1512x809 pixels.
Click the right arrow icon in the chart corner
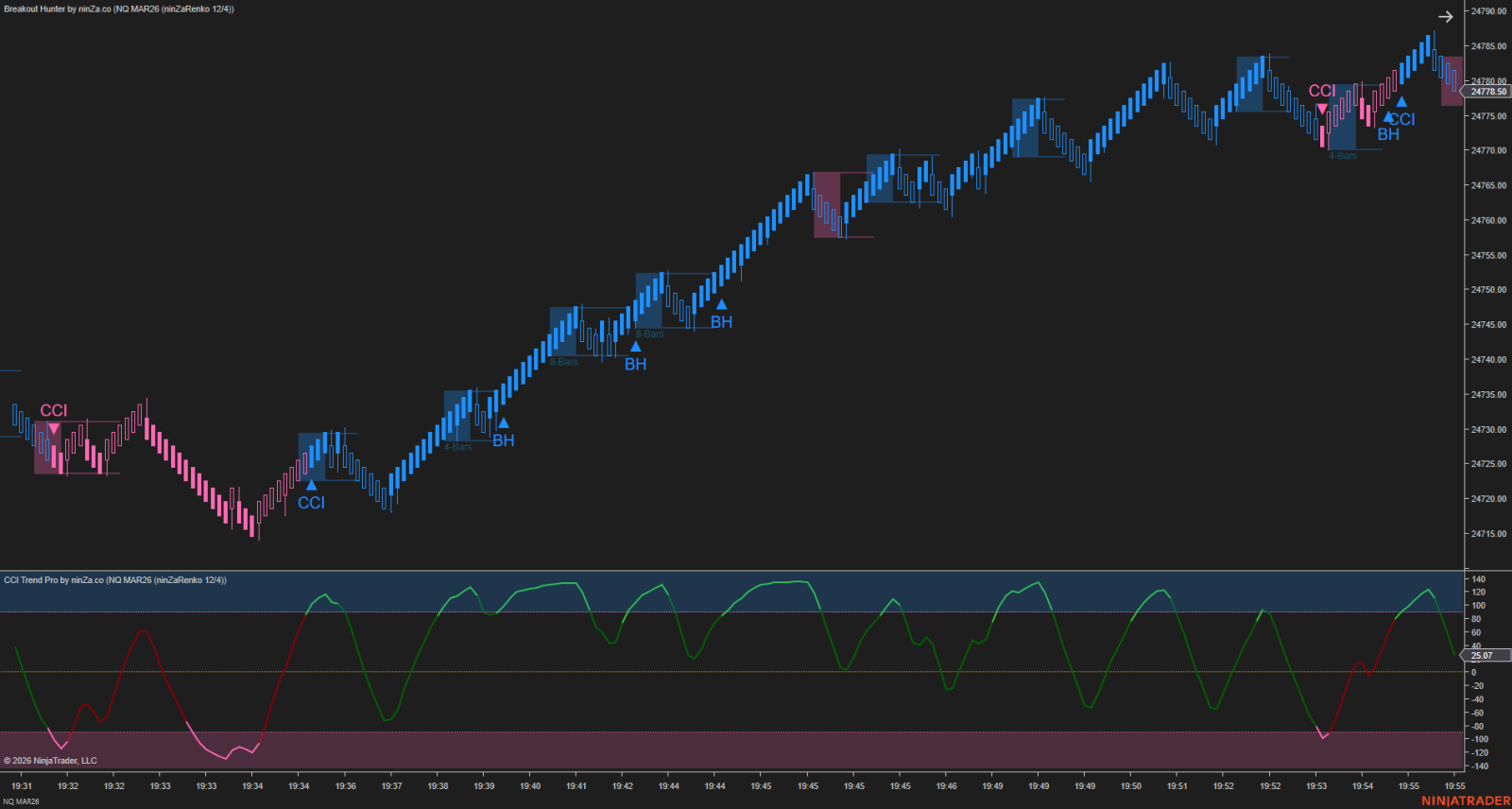point(1445,17)
